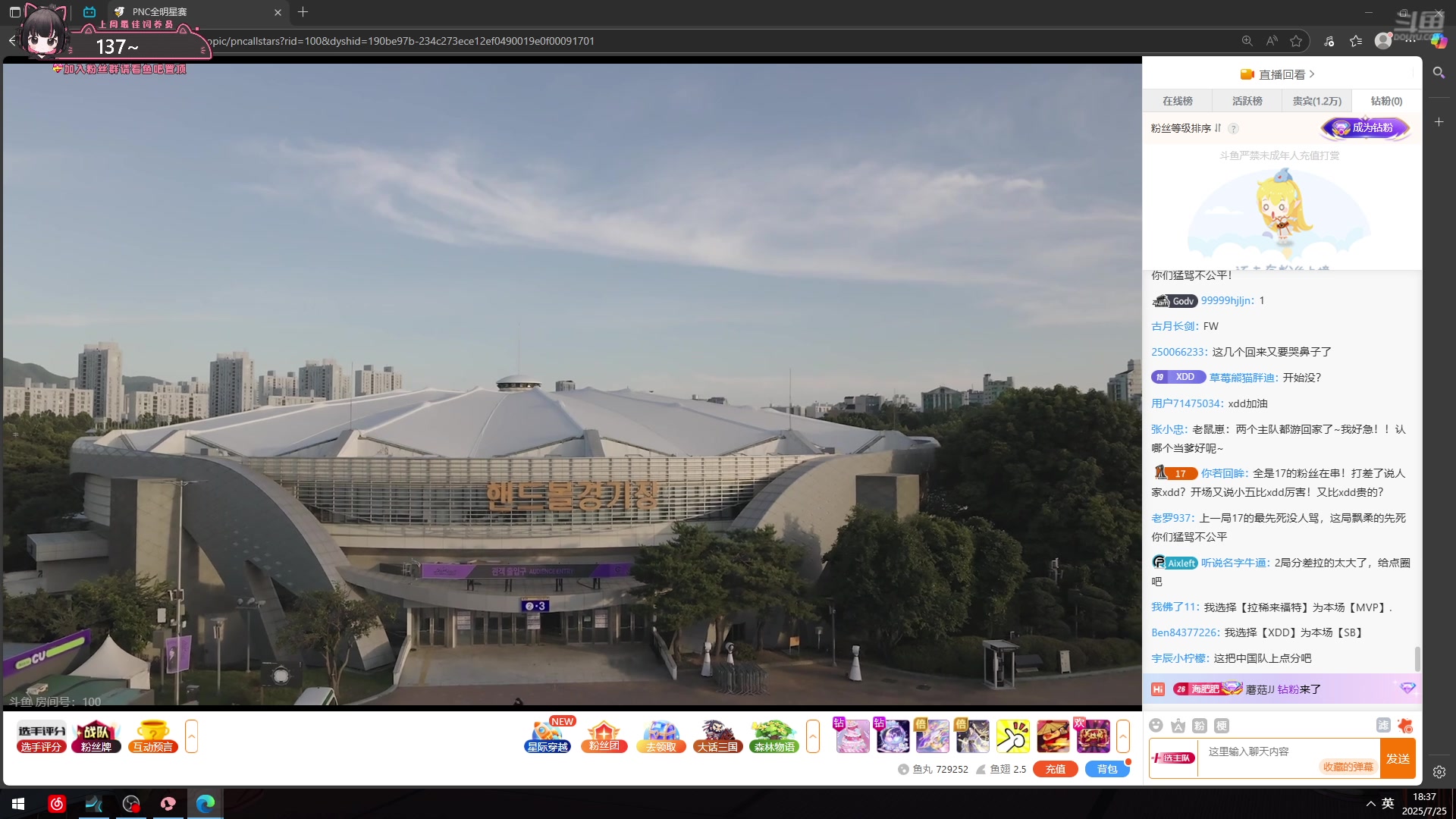Expand the game activities arrow next to 森林物语

pyautogui.click(x=813, y=736)
